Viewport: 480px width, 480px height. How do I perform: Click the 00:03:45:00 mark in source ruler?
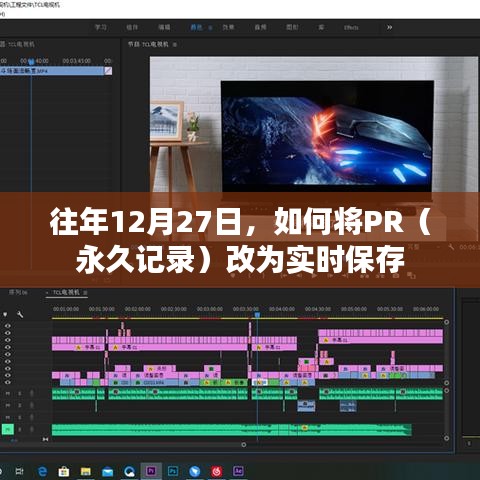click(x=76, y=61)
